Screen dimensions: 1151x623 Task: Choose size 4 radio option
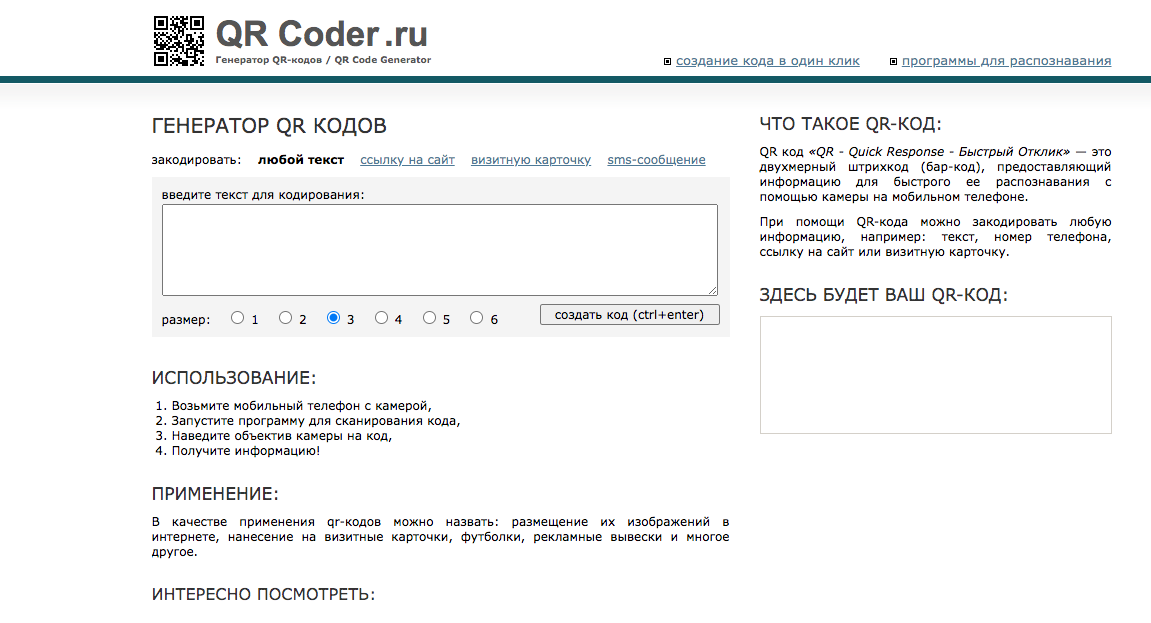381,318
